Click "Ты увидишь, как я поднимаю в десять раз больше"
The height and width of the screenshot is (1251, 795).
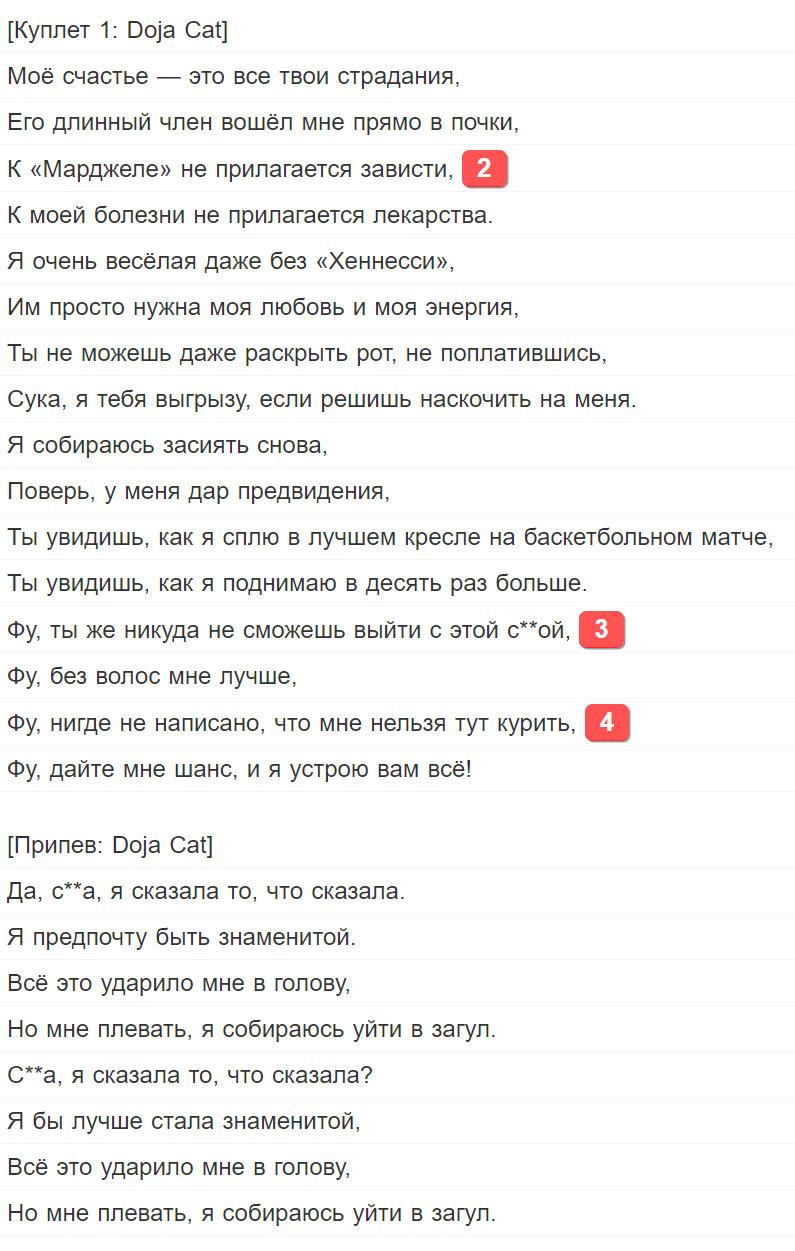pyautogui.click(x=297, y=584)
